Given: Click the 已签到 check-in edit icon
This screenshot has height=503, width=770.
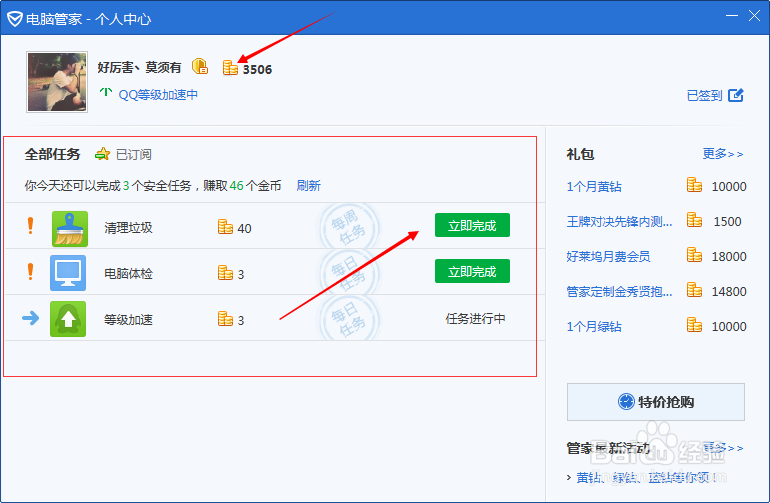Looking at the screenshot, I should 736,95.
